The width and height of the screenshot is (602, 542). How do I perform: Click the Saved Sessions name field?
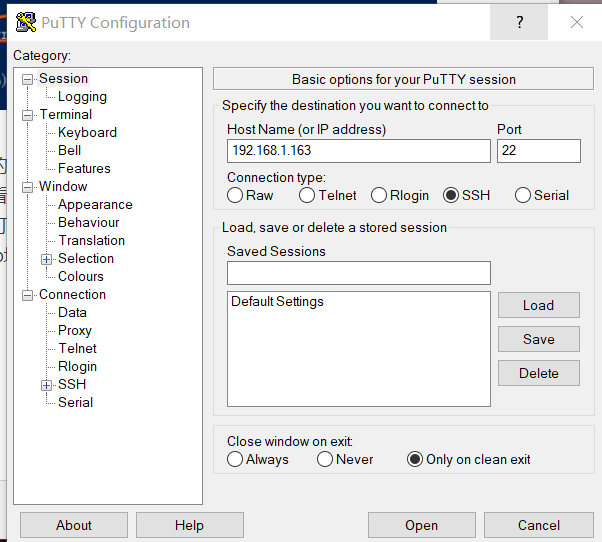[359, 273]
